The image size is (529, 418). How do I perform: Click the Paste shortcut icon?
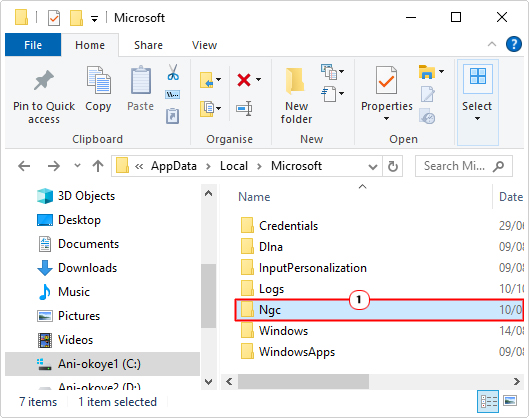172,116
